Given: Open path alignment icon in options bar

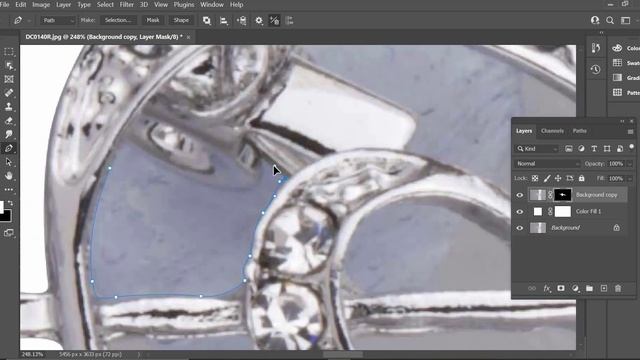Looking at the screenshot, I should 224,20.
